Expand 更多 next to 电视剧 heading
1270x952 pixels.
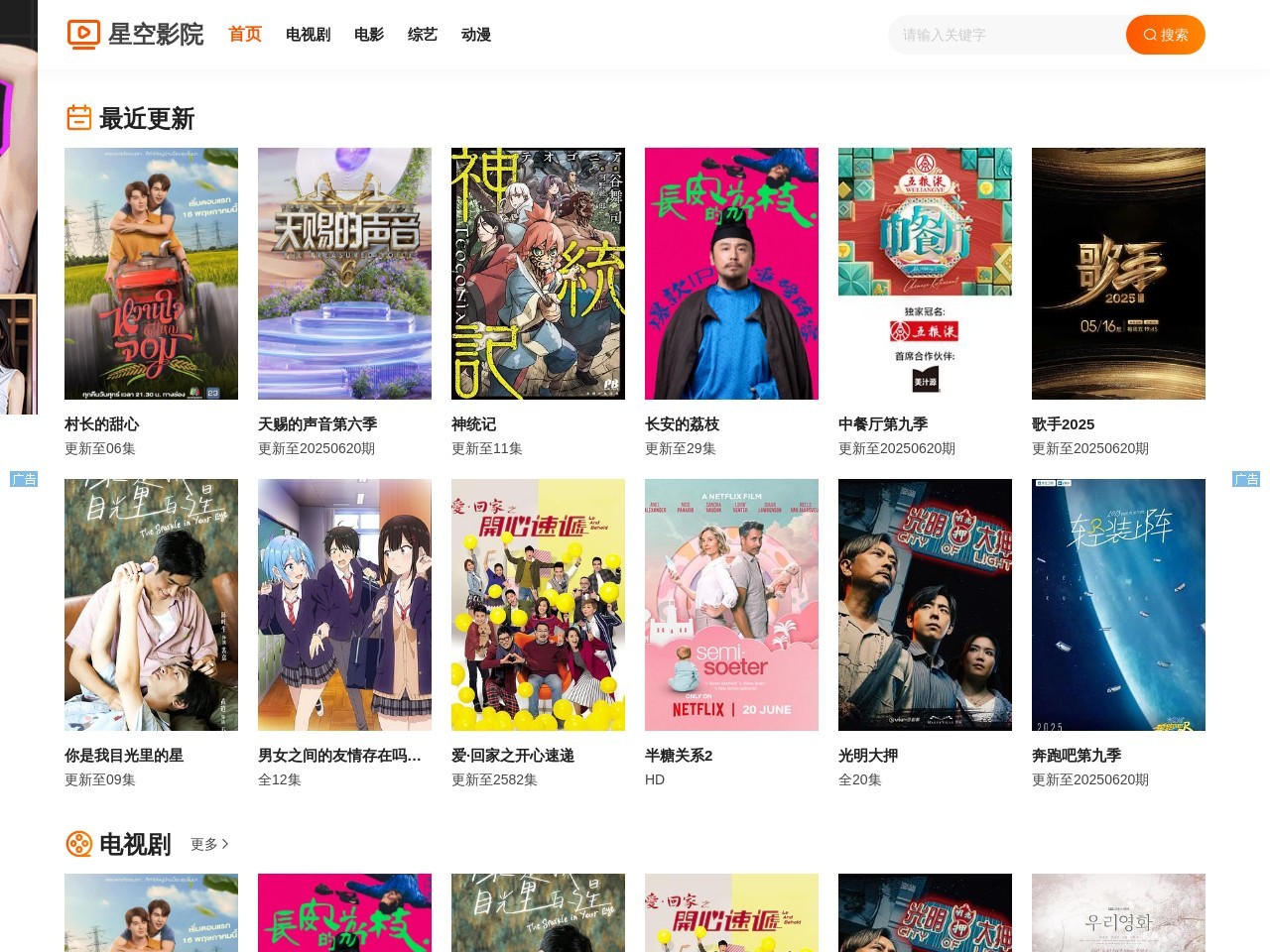pos(209,844)
